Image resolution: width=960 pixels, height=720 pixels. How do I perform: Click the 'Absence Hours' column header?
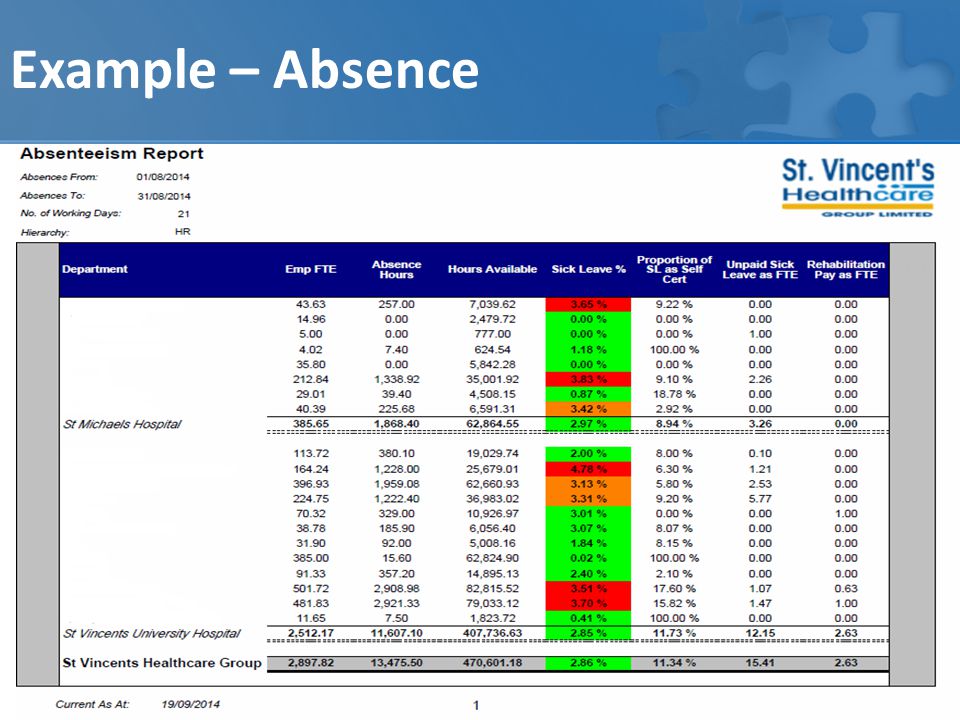[396, 269]
